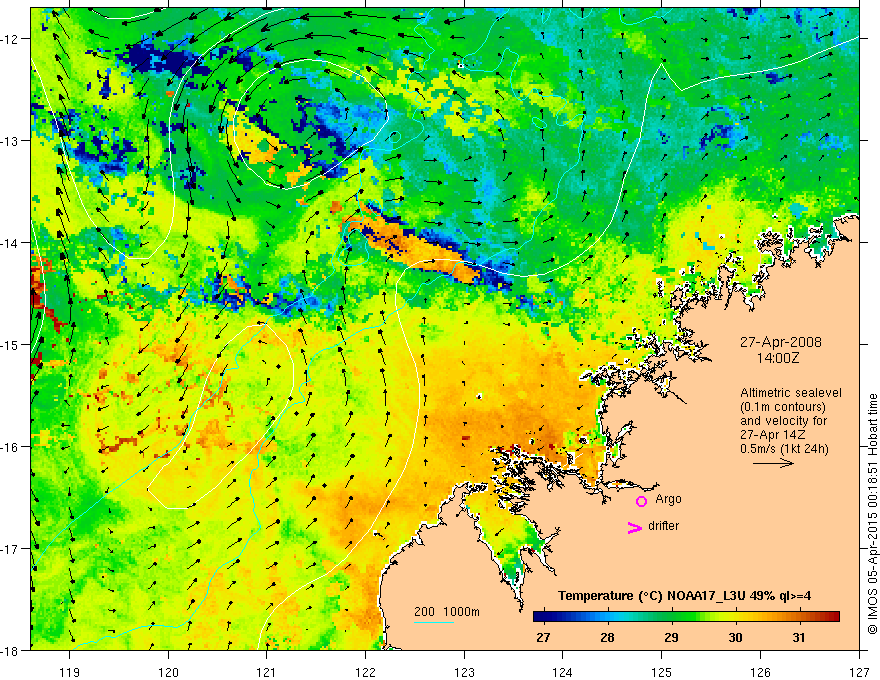Click the '200 1000m' depth label

coord(447,612)
